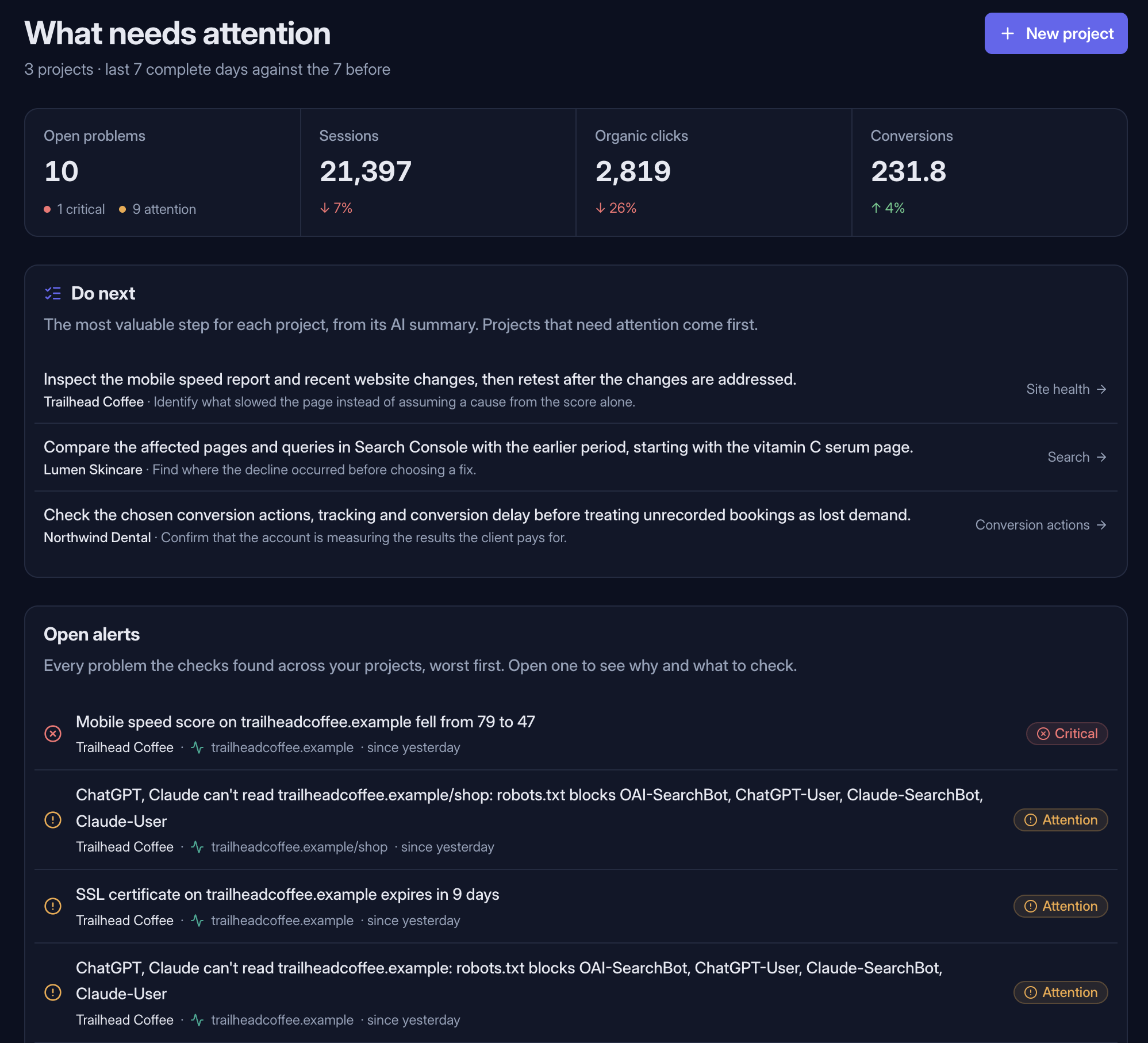
Task: Click the Critical badge on mobile speed alert
Action: click(x=1066, y=734)
